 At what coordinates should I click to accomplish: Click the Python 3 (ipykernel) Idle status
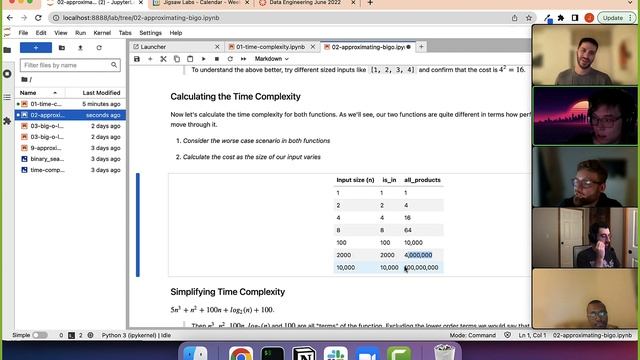136,335
